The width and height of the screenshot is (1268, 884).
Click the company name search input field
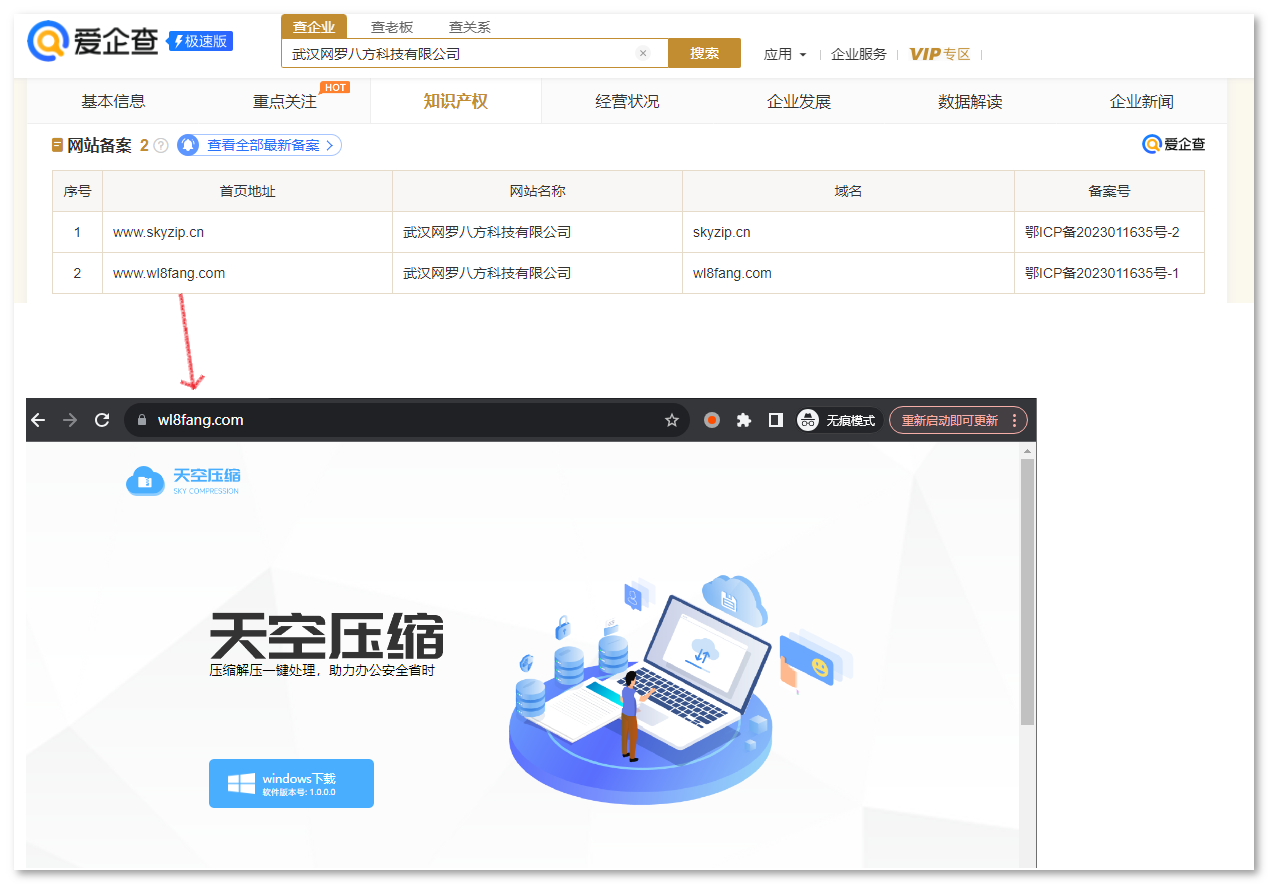460,54
